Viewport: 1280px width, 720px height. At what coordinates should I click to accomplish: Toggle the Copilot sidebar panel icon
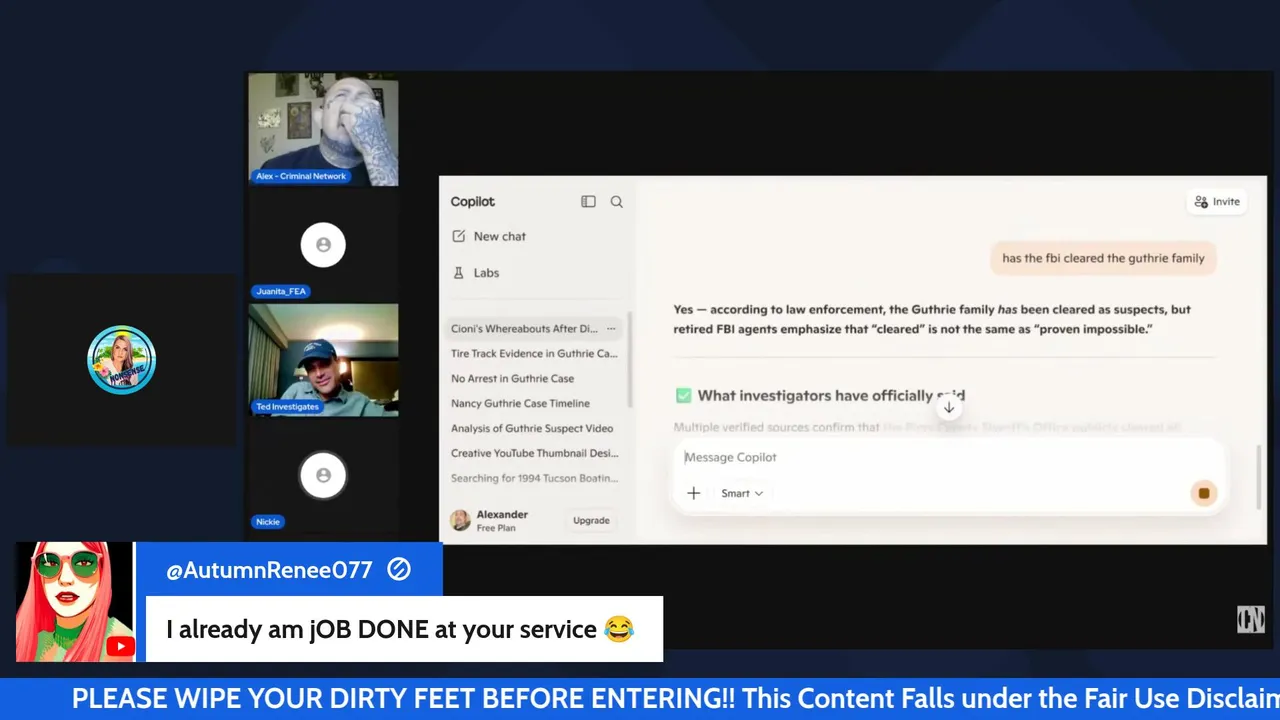tap(588, 202)
